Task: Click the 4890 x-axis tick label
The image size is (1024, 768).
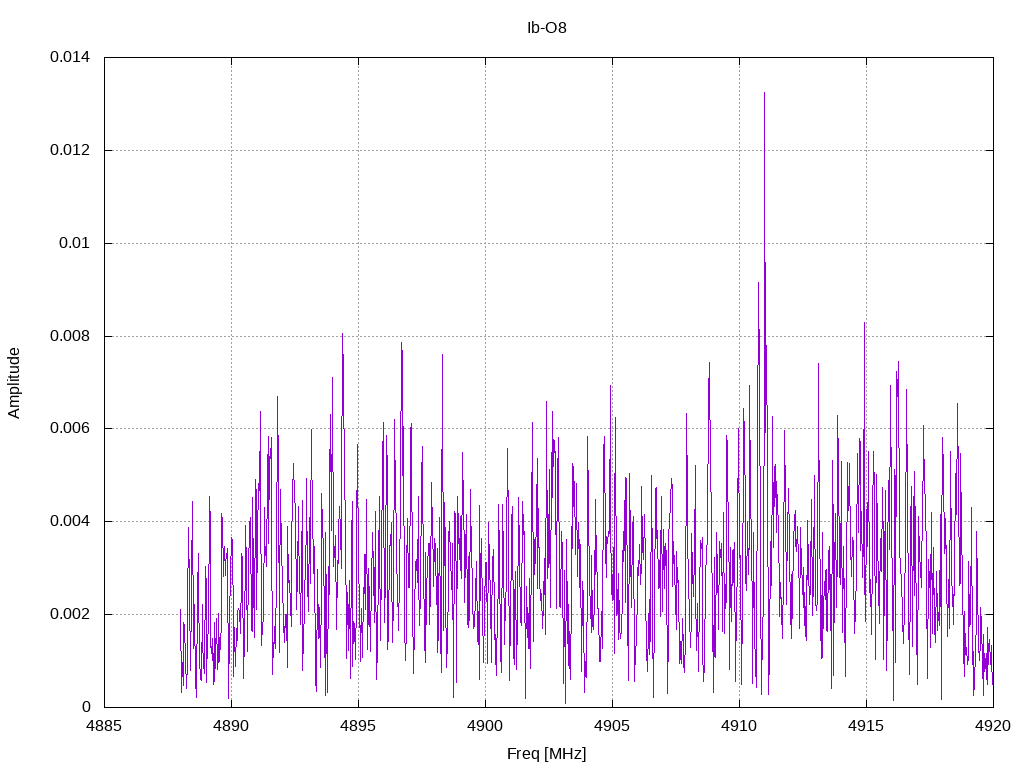Action: pos(231,726)
